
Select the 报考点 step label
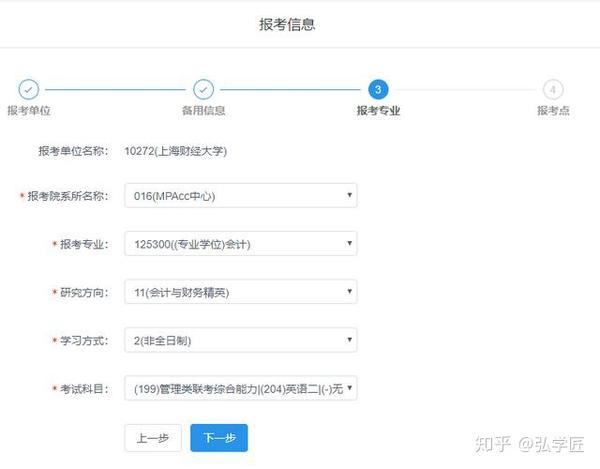coord(553,111)
